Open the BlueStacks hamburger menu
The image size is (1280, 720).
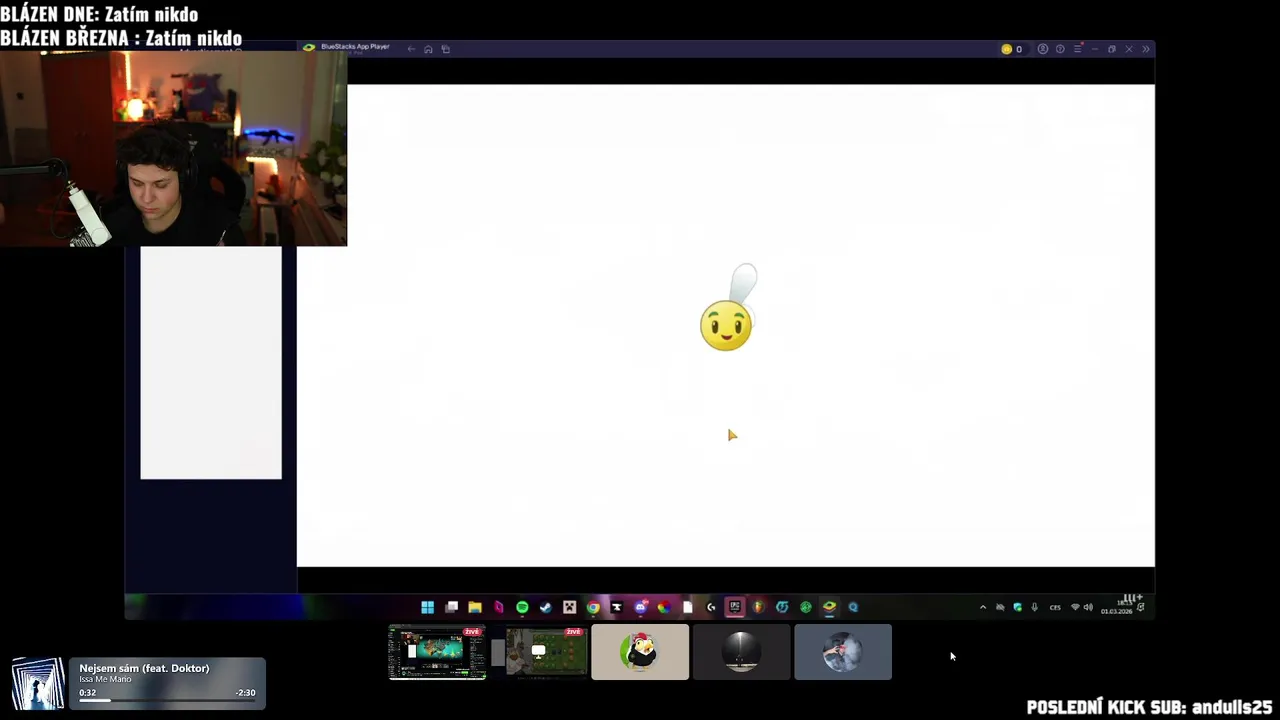tap(1078, 48)
